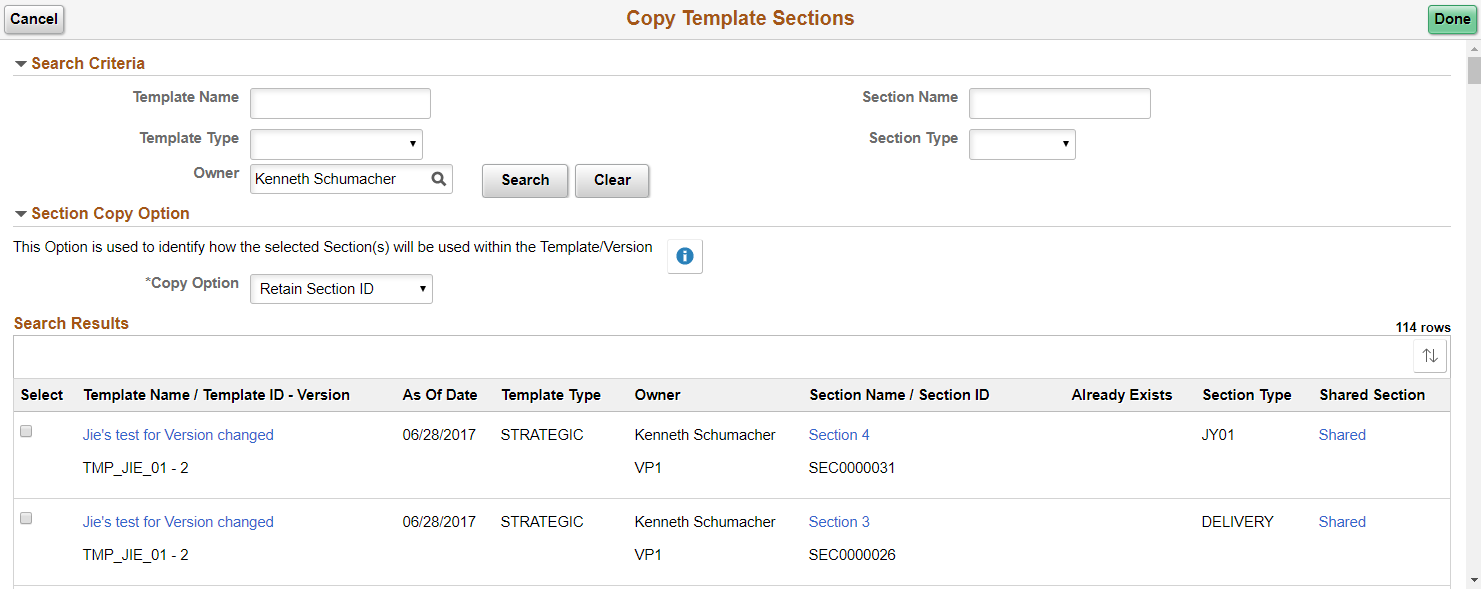Click the information icon beside Copy Option text
The image size is (1481, 591).
click(684, 256)
